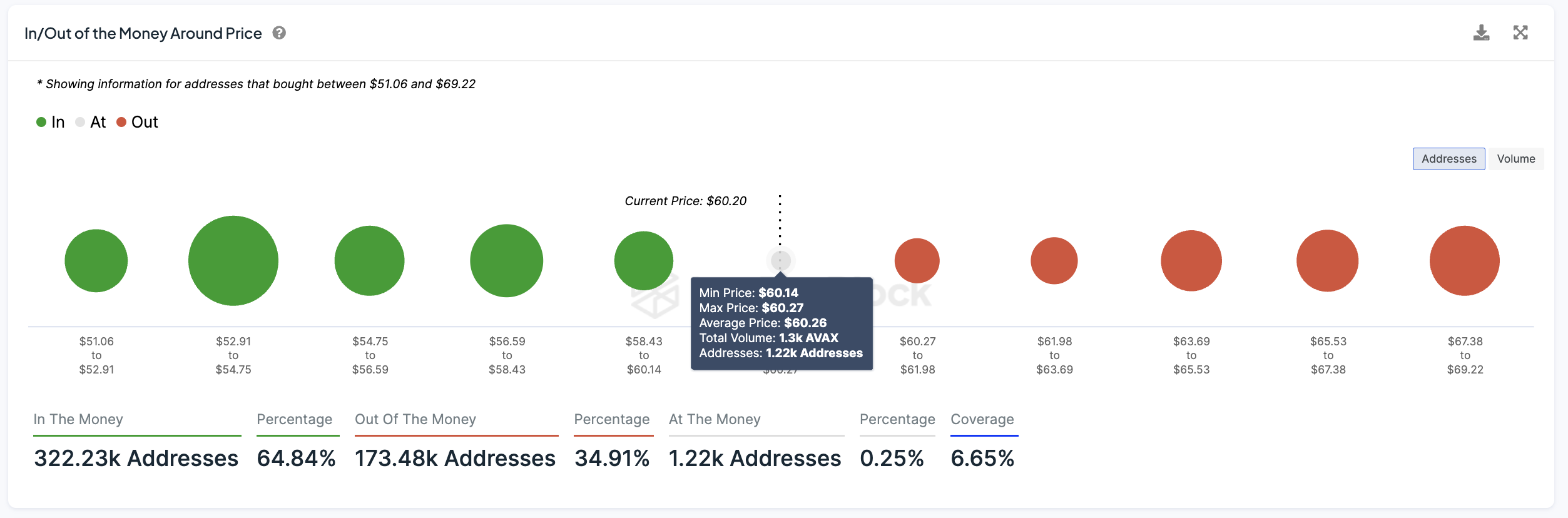The image size is (1568, 518).
Task: Toggle the red Out legend item
Action: (x=138, y=122)
